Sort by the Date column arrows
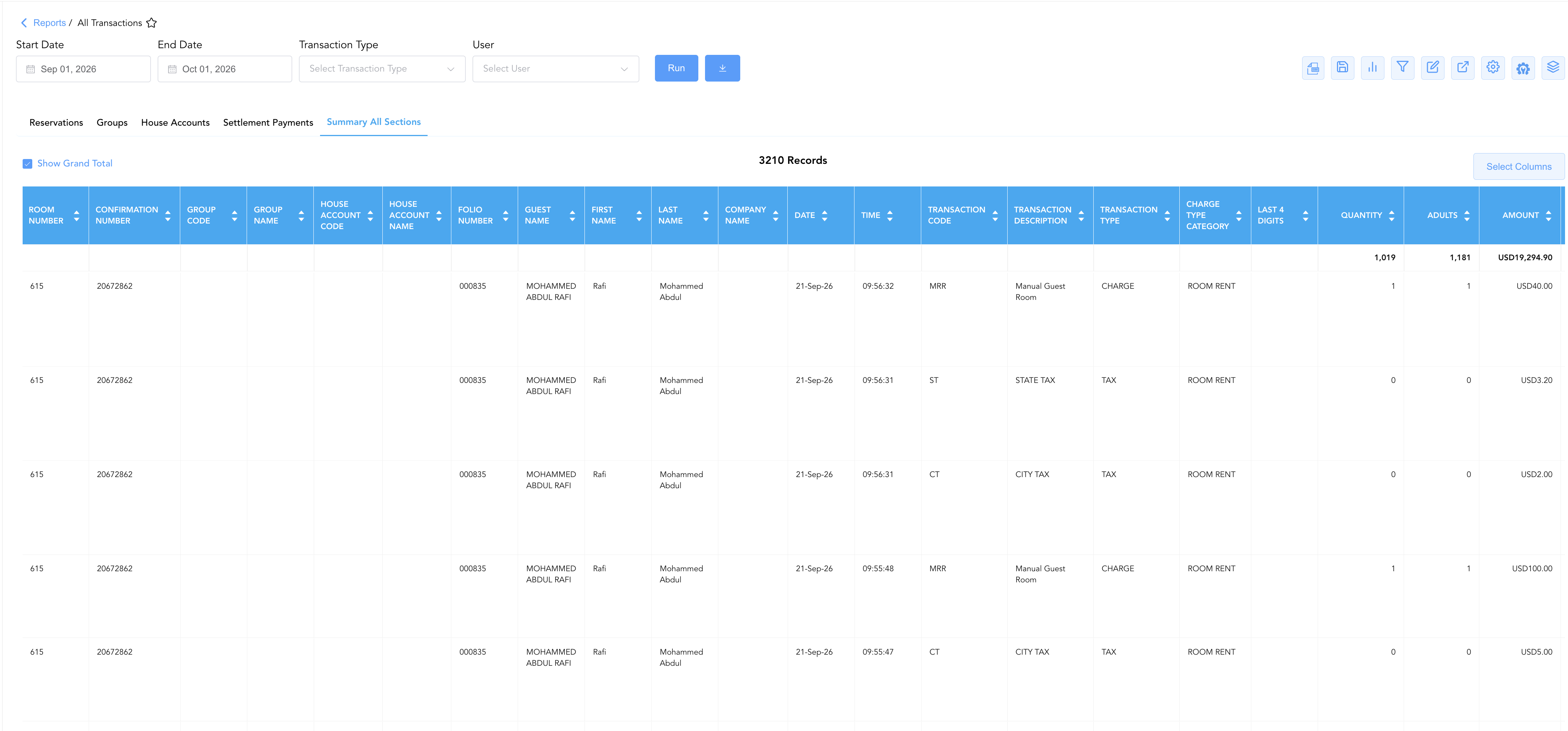This screenshot has height=731, width=1568. click(x=825, y=215)
